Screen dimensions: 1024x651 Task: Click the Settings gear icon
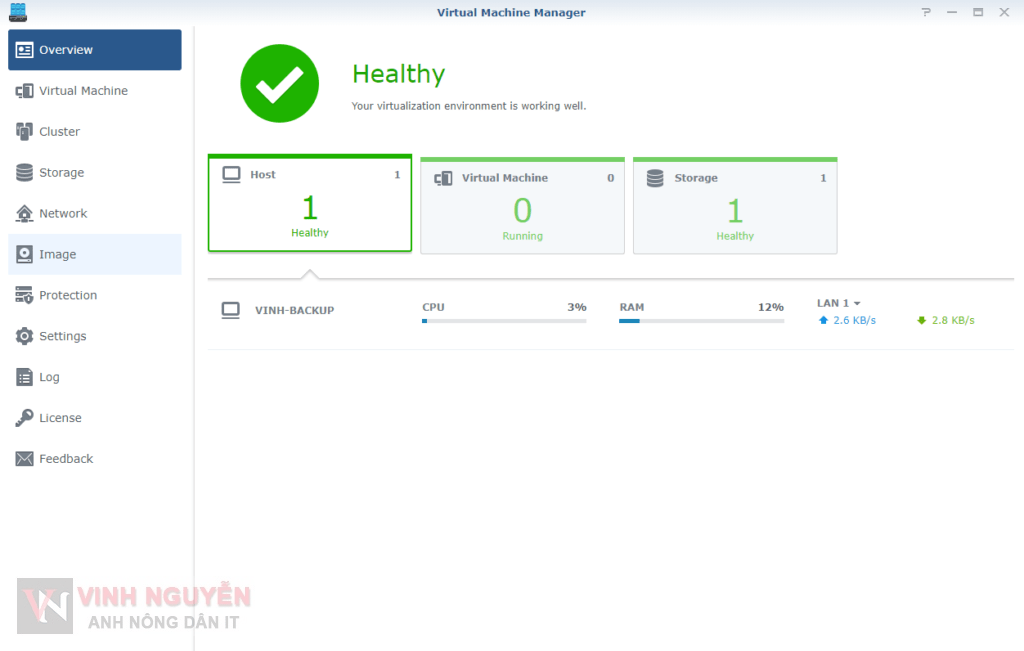click(x=25, y=337)
